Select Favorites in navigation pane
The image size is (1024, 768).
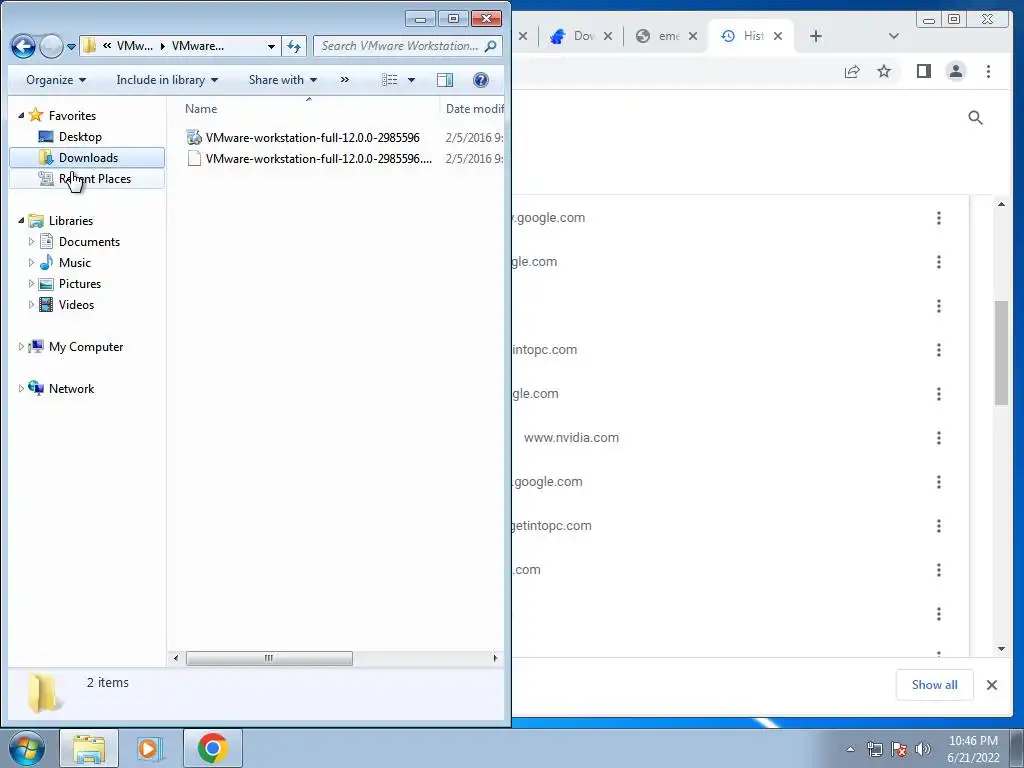tap(72, 116)
